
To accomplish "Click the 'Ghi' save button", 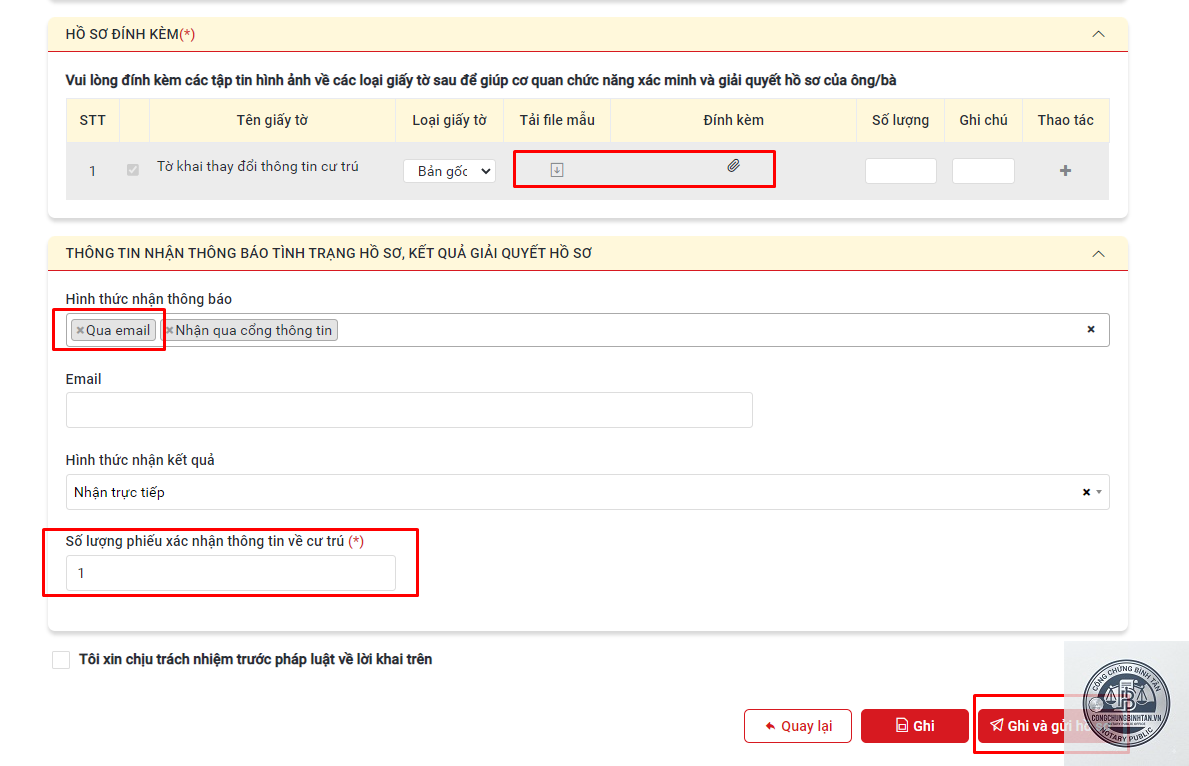I will 914,726.
